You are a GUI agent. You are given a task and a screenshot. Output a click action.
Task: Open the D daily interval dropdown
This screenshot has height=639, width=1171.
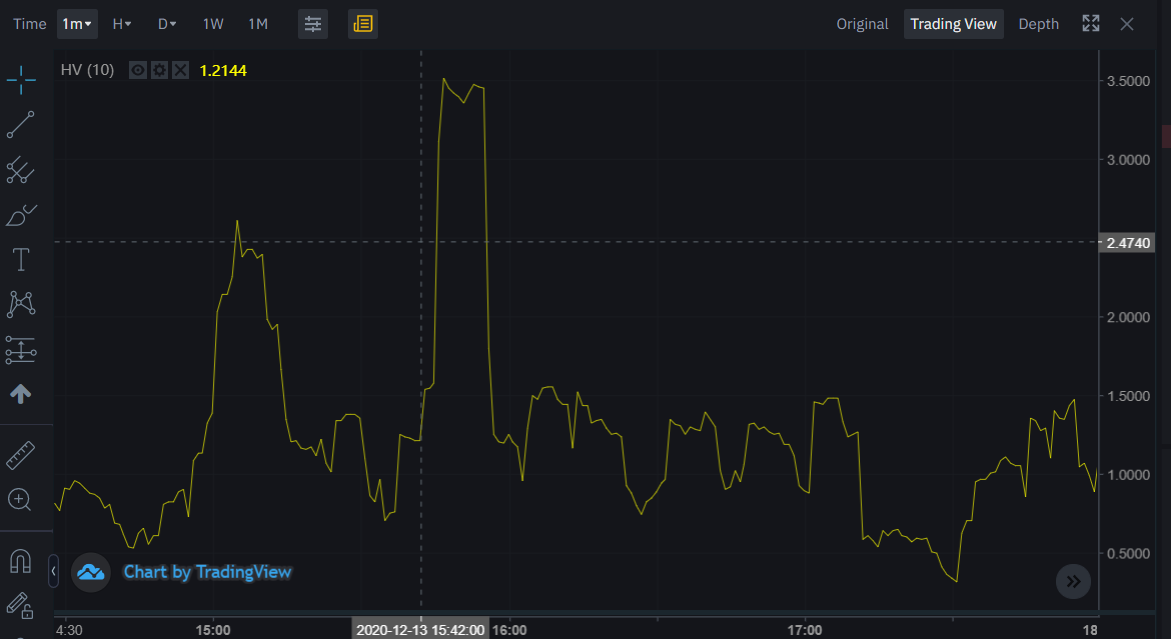point(167,24)
